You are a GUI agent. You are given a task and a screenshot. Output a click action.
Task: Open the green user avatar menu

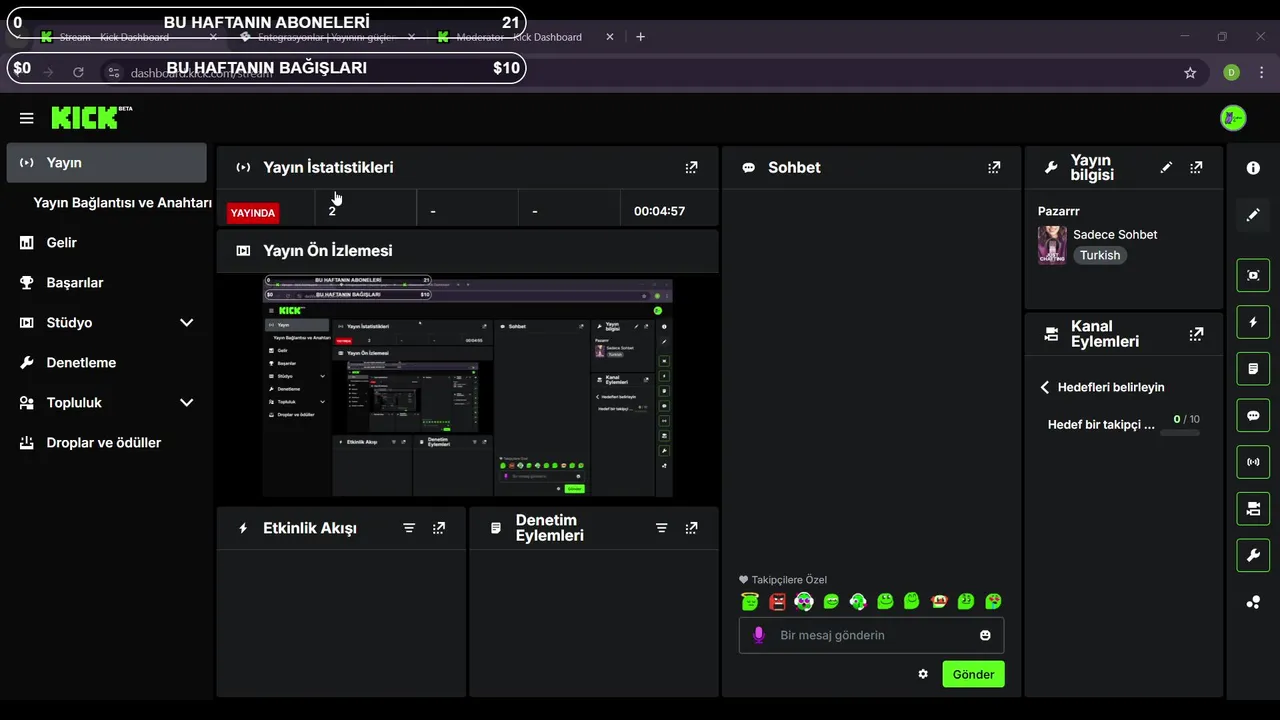coord(1233,118)
